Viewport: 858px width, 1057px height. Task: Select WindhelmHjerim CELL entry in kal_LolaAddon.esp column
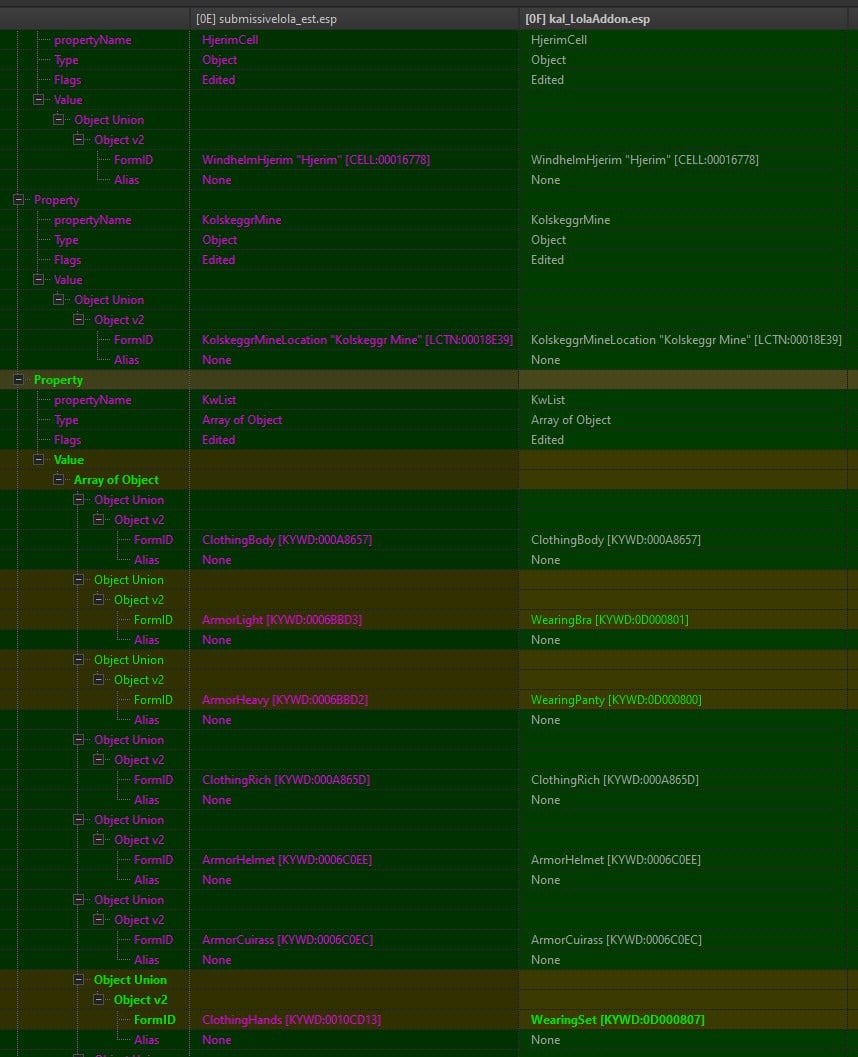click(x=644, y=160)
